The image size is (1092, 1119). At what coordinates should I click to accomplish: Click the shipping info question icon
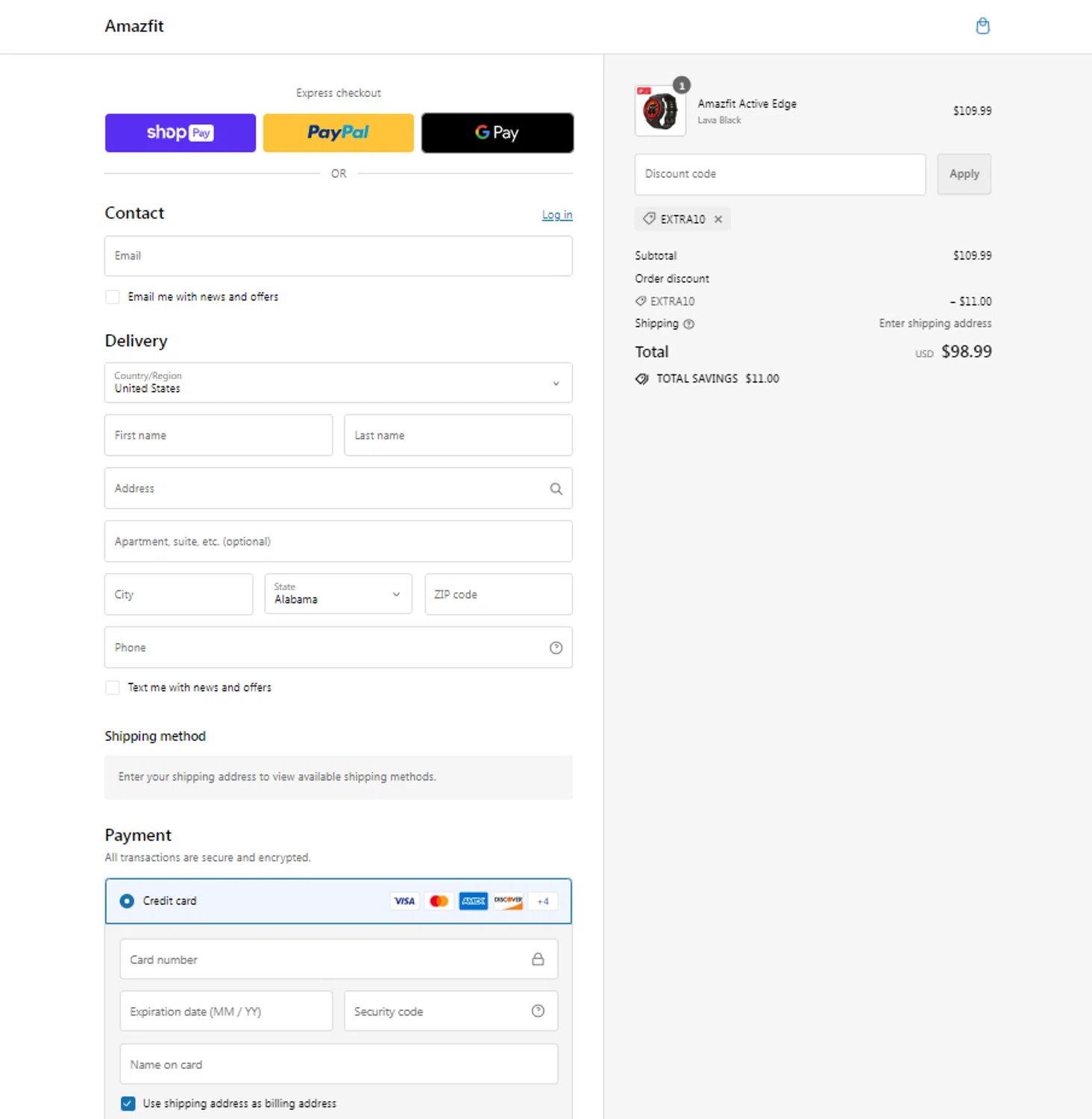click(x=688, y=324)
